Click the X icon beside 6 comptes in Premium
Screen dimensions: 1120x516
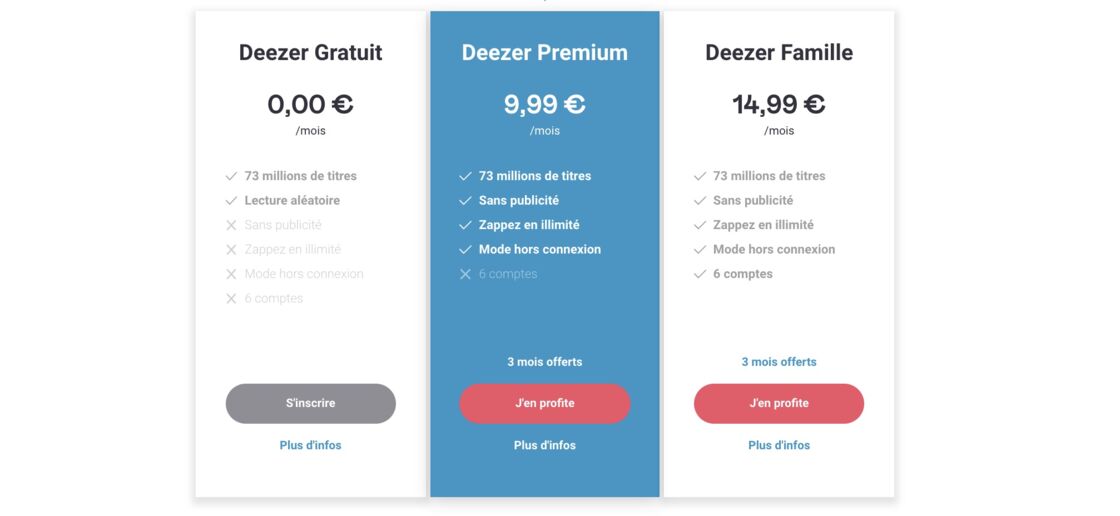tap(466, 274)
